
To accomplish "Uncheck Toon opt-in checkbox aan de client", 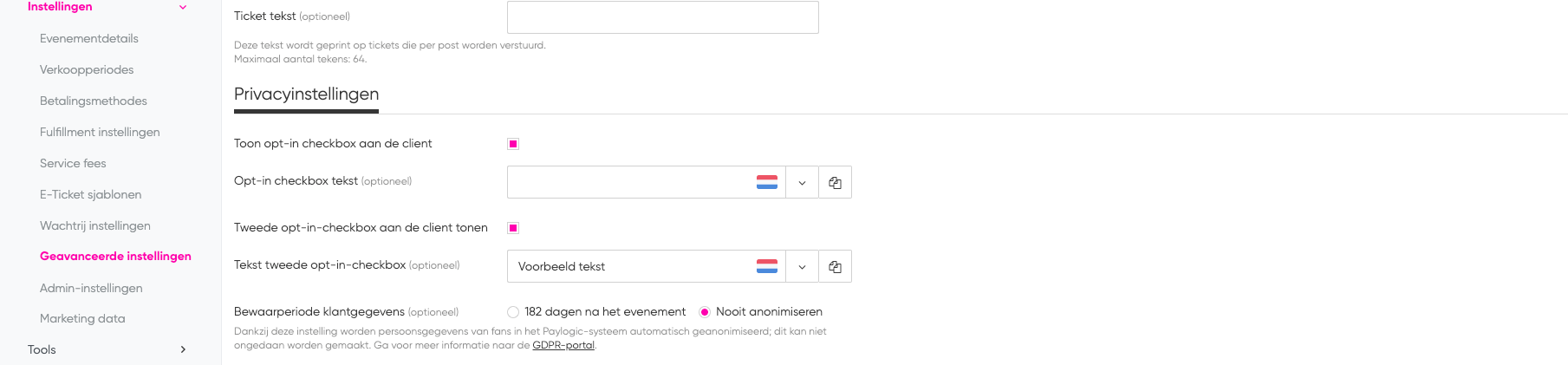I will click(513, 144).
